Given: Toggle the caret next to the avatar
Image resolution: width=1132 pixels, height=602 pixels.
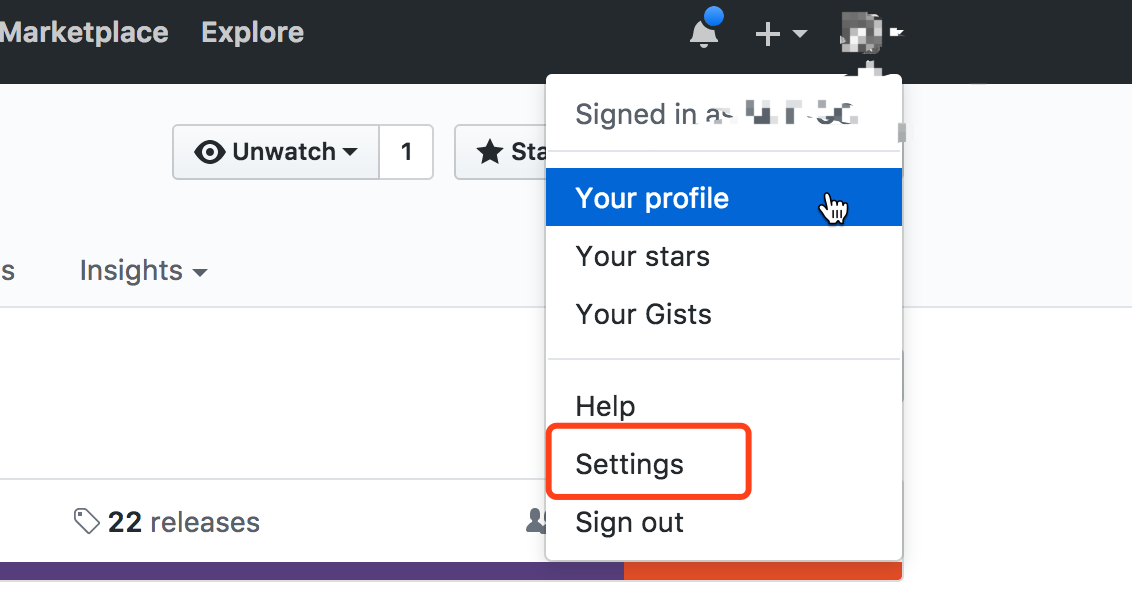Looking at the screenshot, I should pyautogui.click(x=896, y=33).
